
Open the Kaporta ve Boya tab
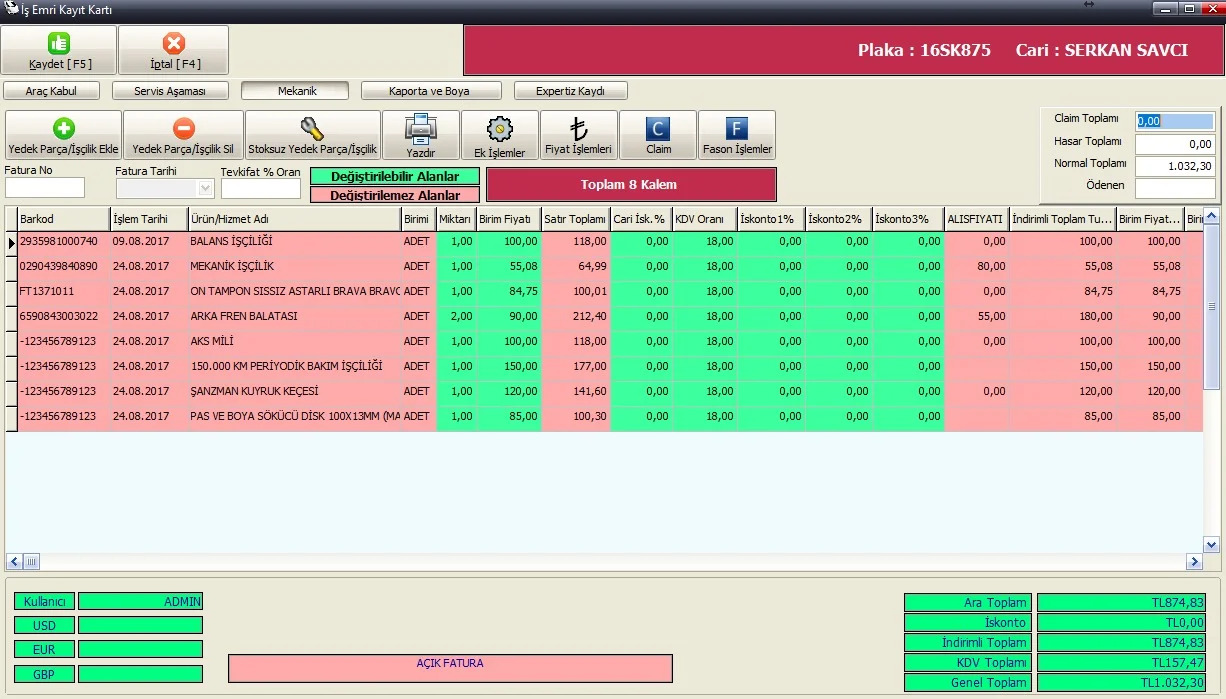pos(429,91)
